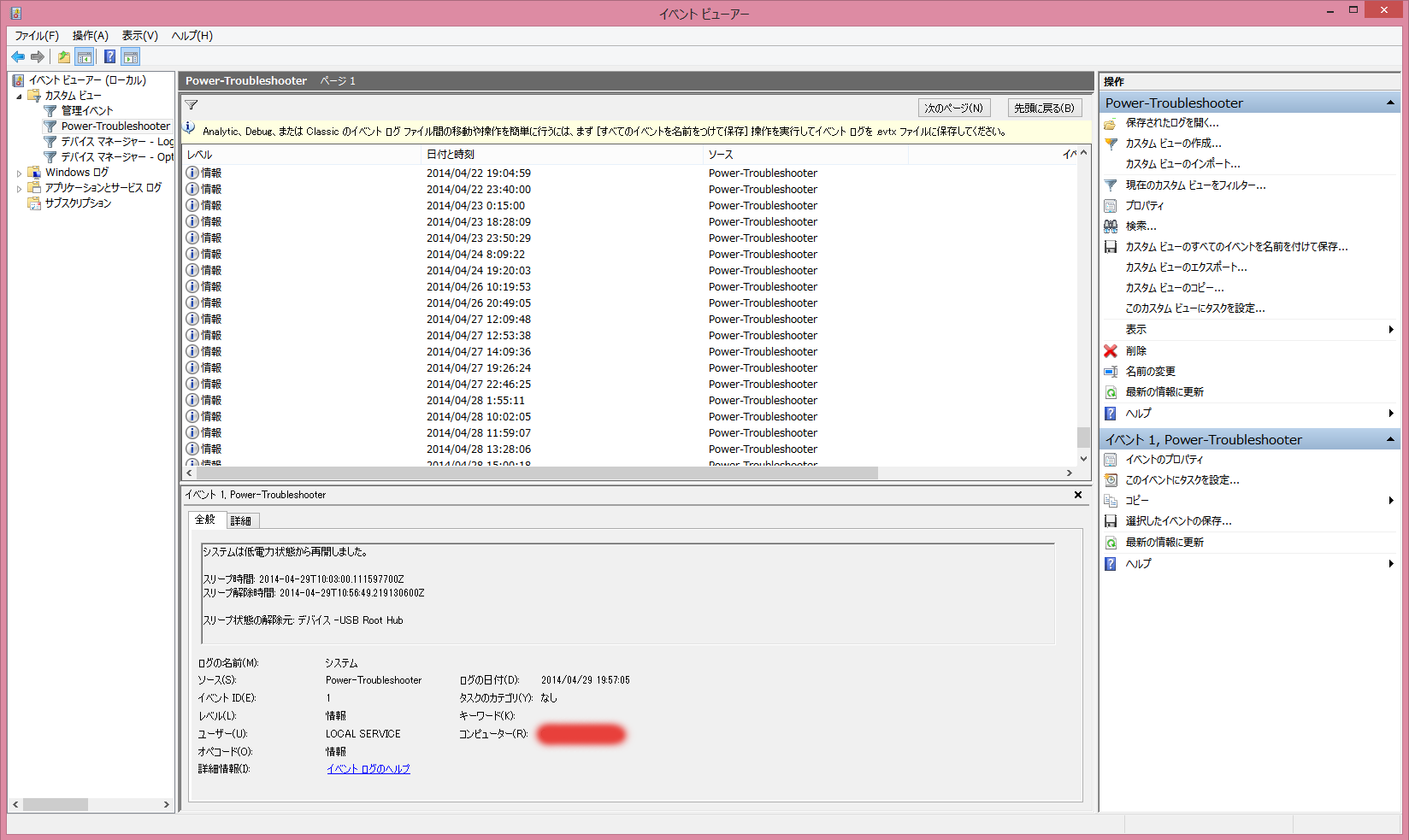Click the blue help toolbar icon

(x=109, y=57)
